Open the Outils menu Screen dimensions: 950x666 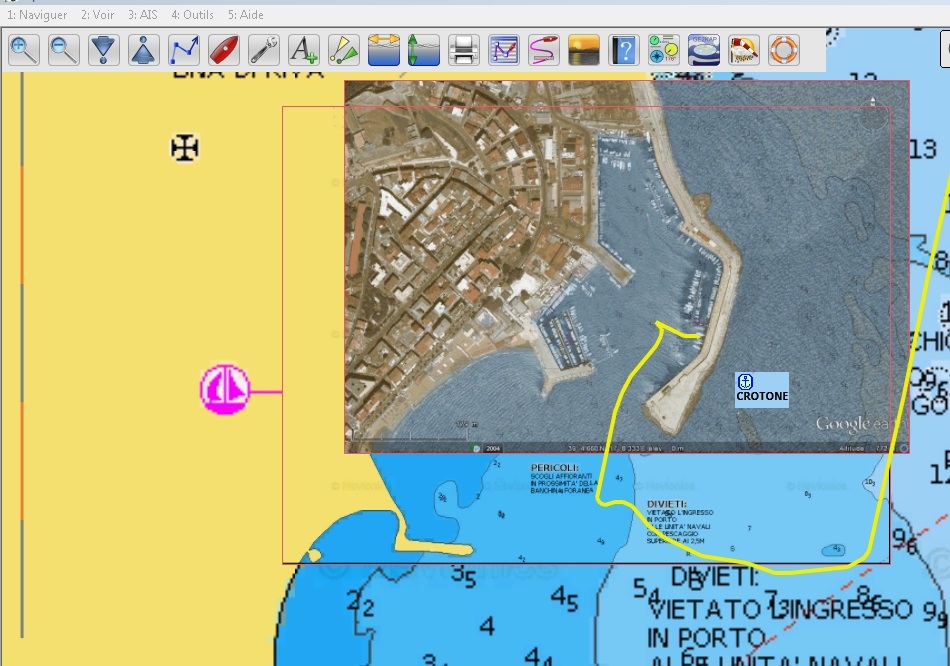click(x=192, y=15)
